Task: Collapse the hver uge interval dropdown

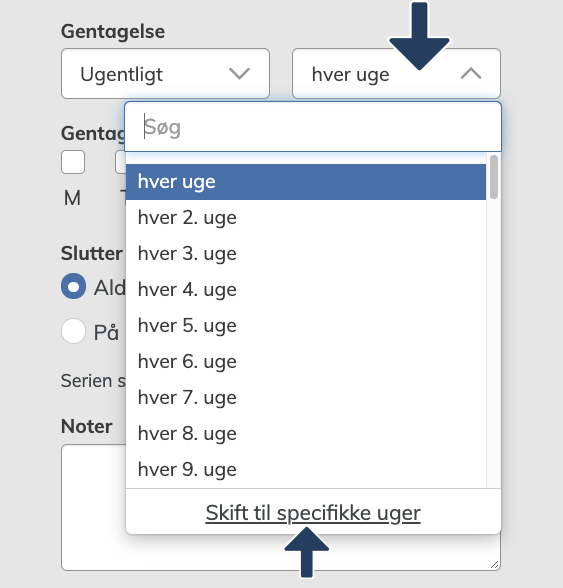Action: [x=396, y=74]
